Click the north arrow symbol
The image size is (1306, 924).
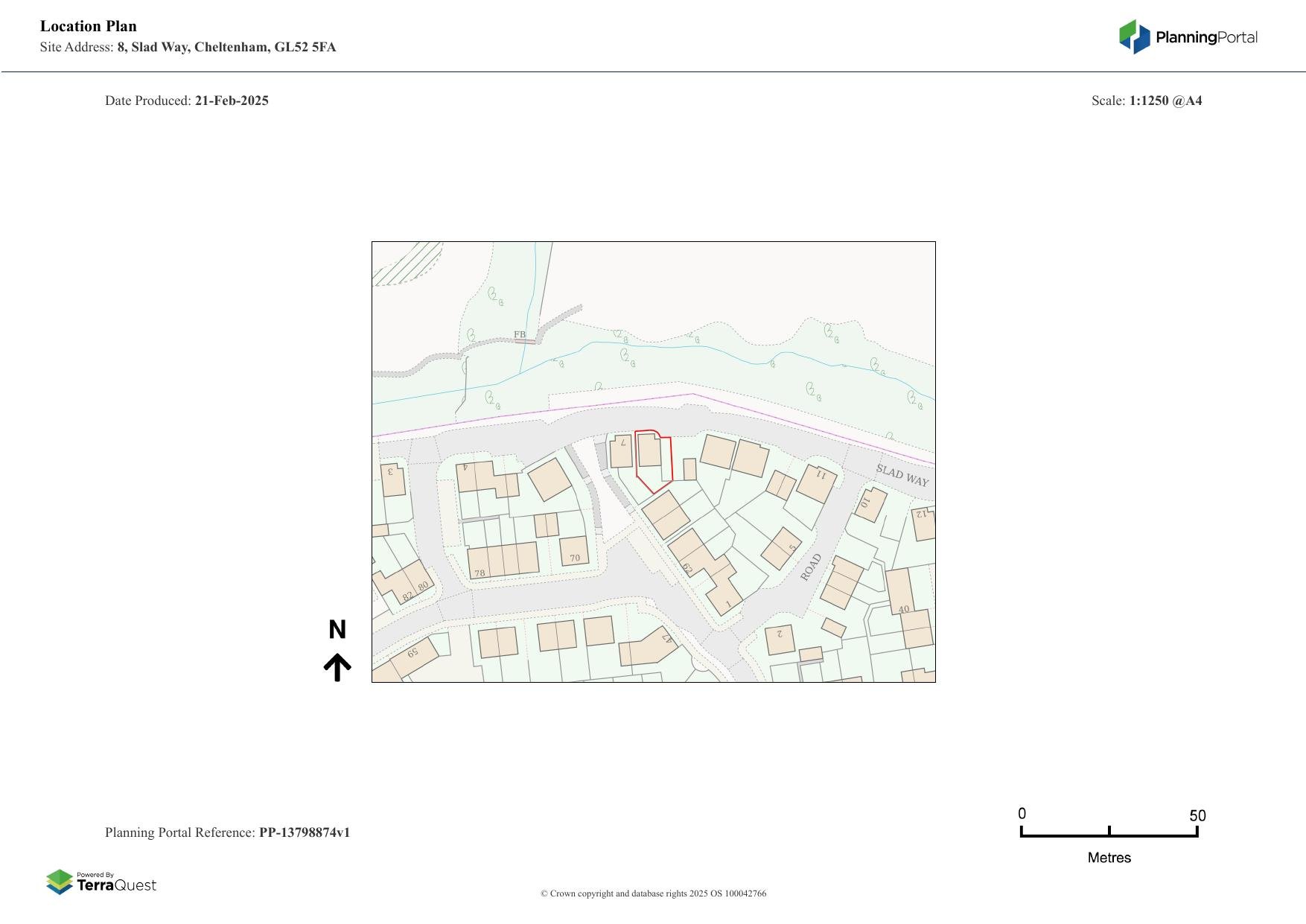tap(339, 665)
